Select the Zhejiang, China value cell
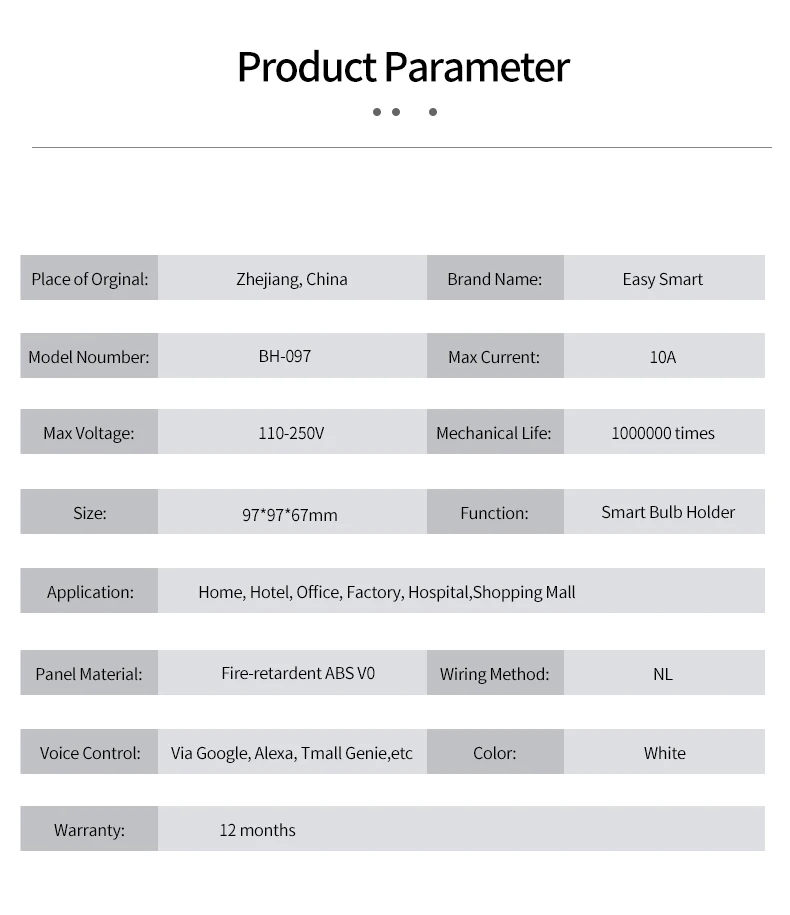This screenshot has width=790, height=915. coord(292,279)
